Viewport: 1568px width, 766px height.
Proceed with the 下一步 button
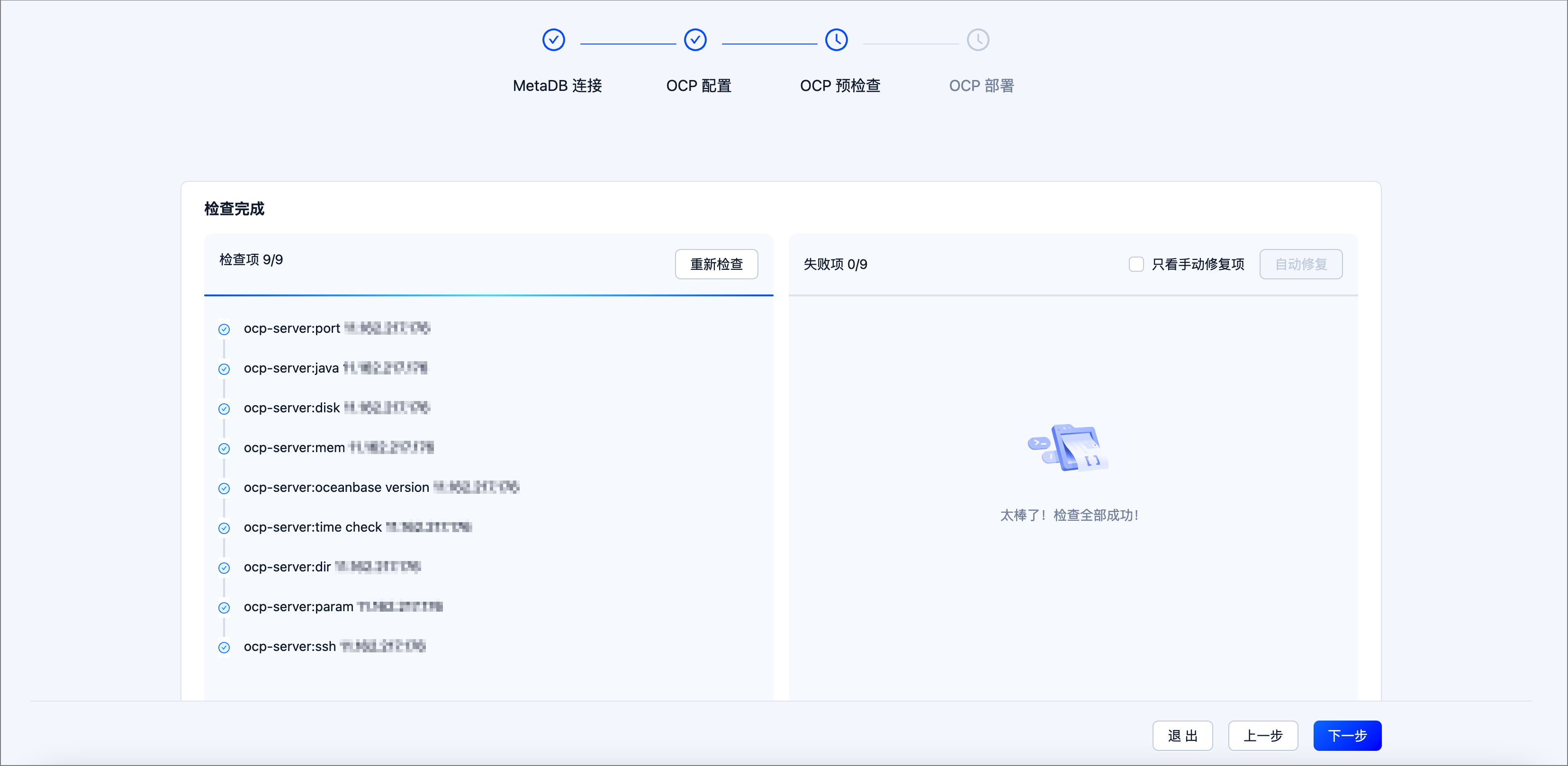click(1347, 736)
